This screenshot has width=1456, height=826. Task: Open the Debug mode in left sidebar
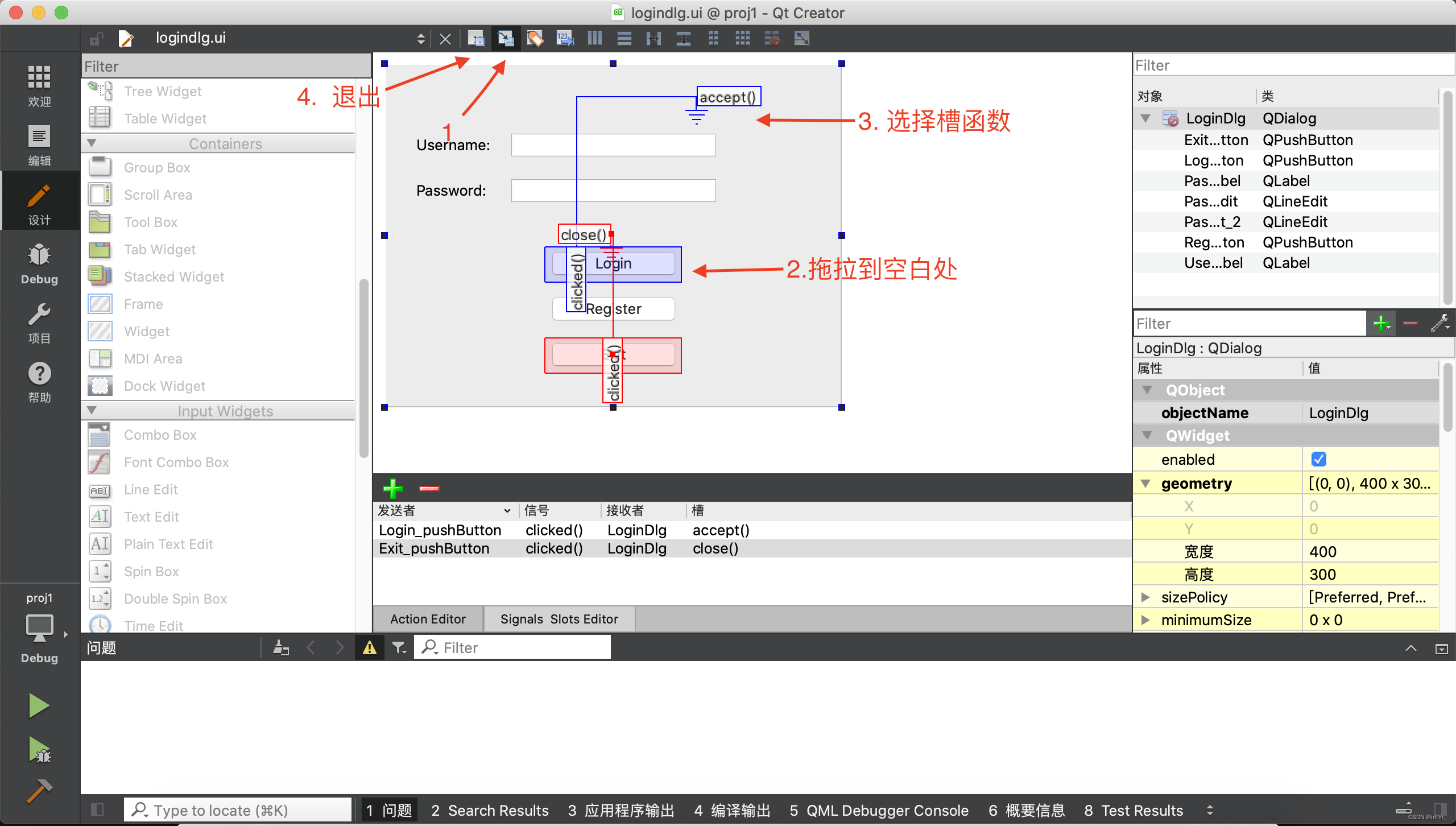click(x=39, y=263)
